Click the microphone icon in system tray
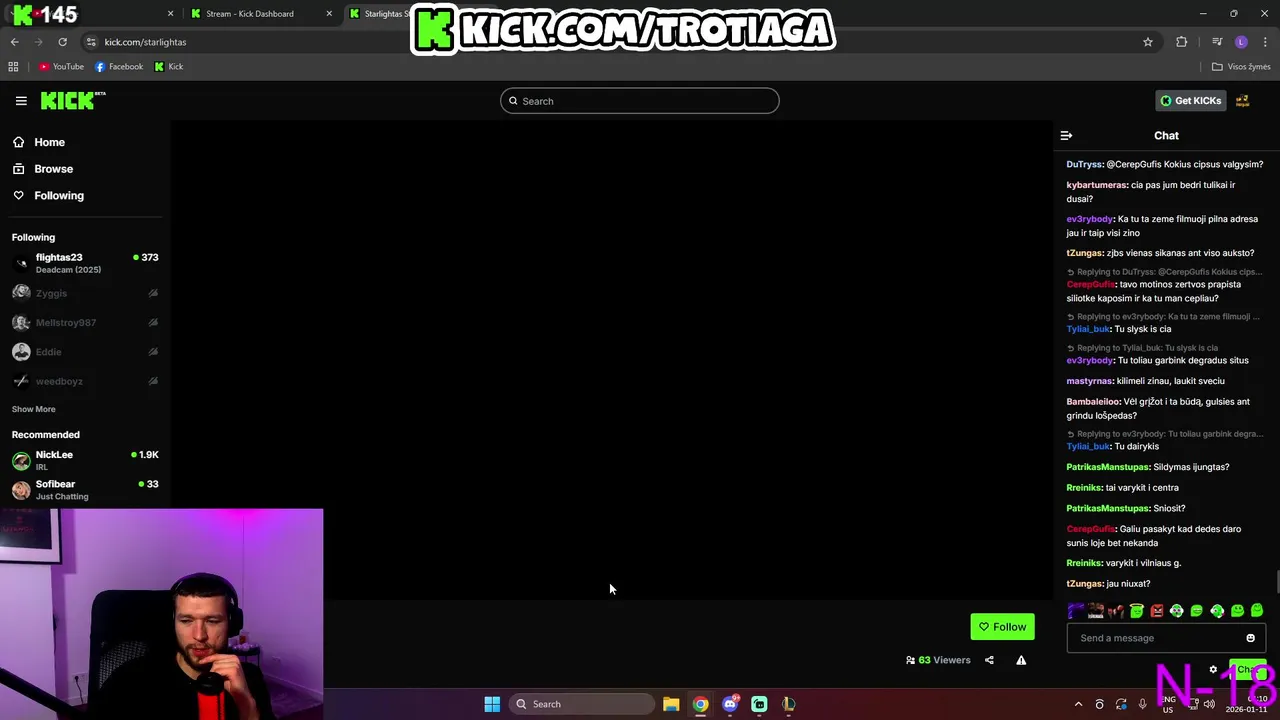The width and height of the screenshot is (1280, 720). click(1142, 704)
